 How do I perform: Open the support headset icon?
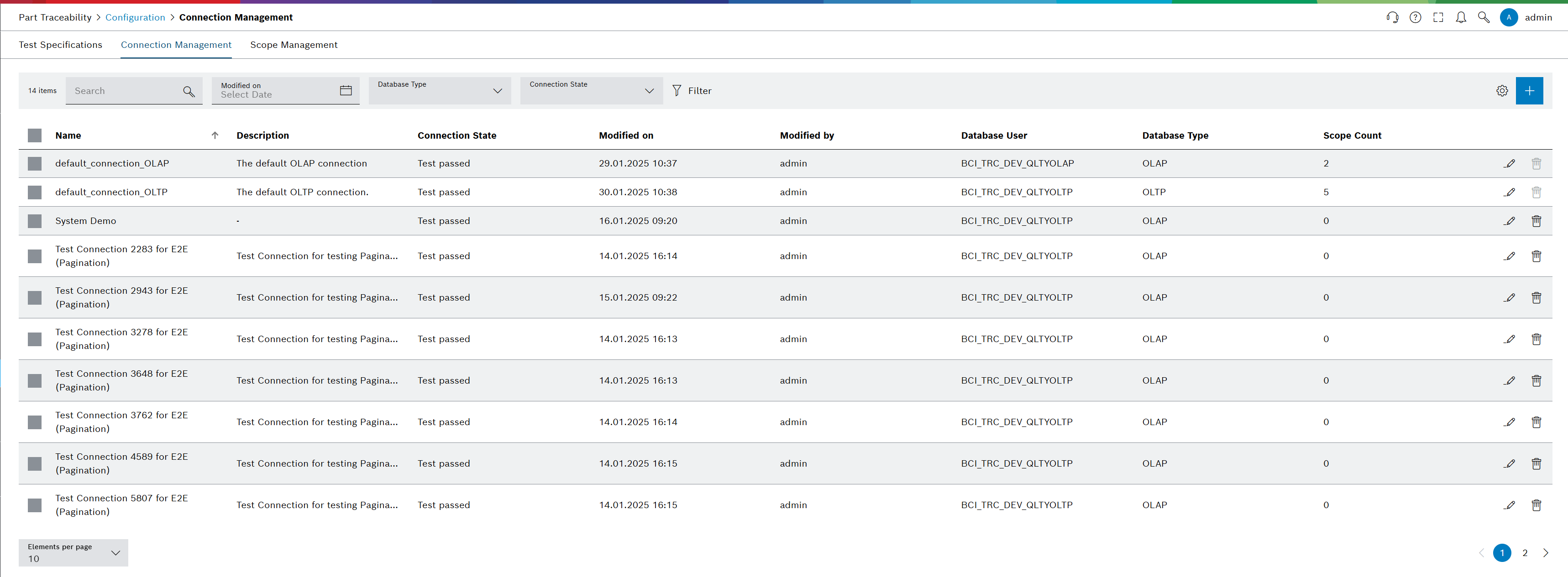tap(1392, 18)
